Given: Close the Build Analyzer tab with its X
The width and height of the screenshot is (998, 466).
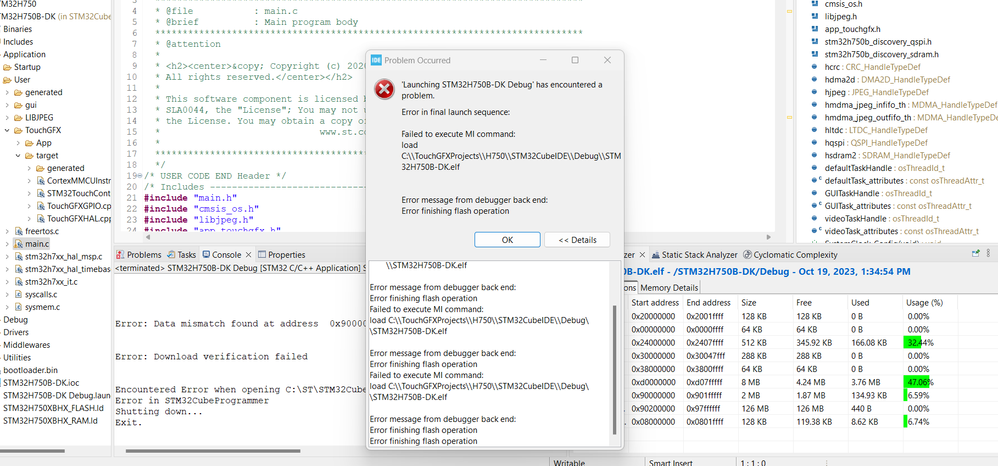Looking at the screenshot, I should pyautogui.click(x=642, y=255).
